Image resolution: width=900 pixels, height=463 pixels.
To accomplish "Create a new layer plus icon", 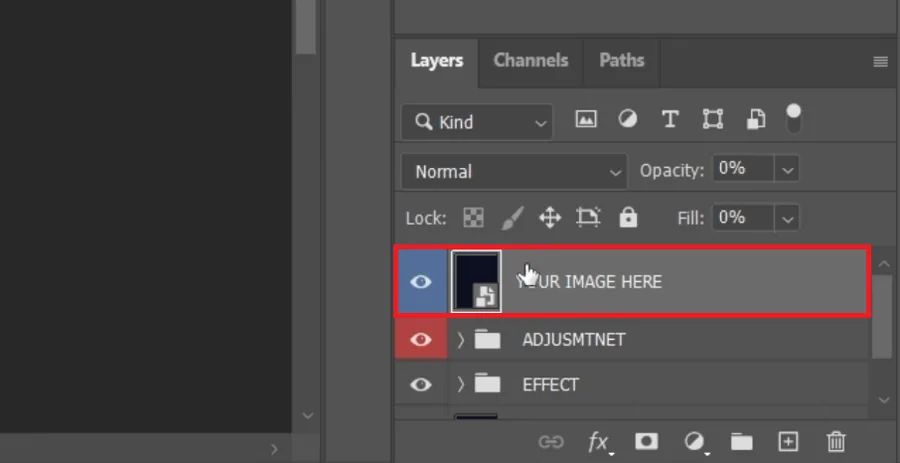I will [x=788, y=442].
